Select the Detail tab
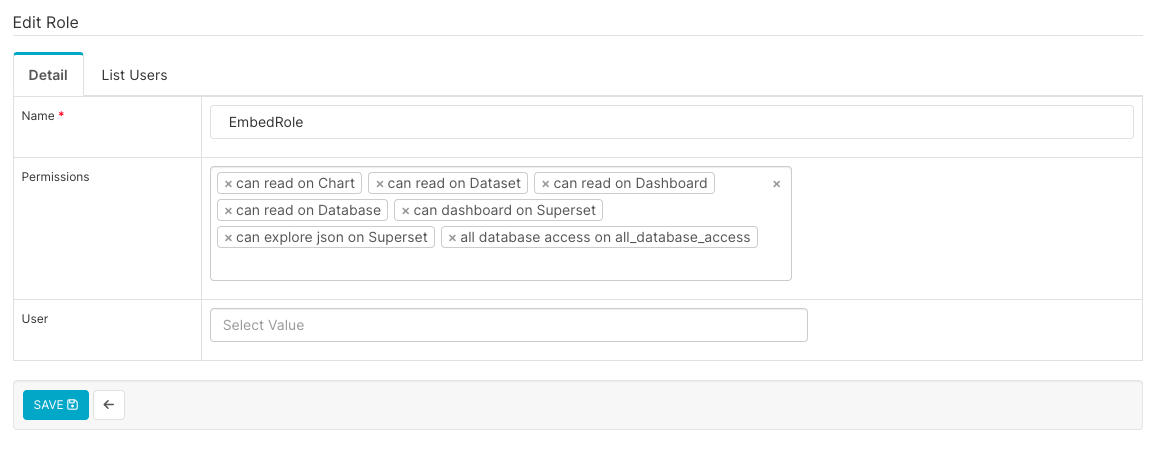Viewport: 1156px width, 462px height. [x=48, y=75]
